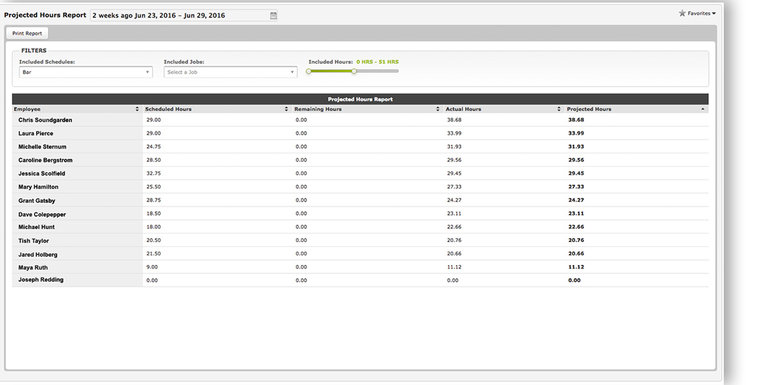The width and height of the screenshot is (770, 385).
Task: Select employee Michael Hunt
Action: point(36,227)
